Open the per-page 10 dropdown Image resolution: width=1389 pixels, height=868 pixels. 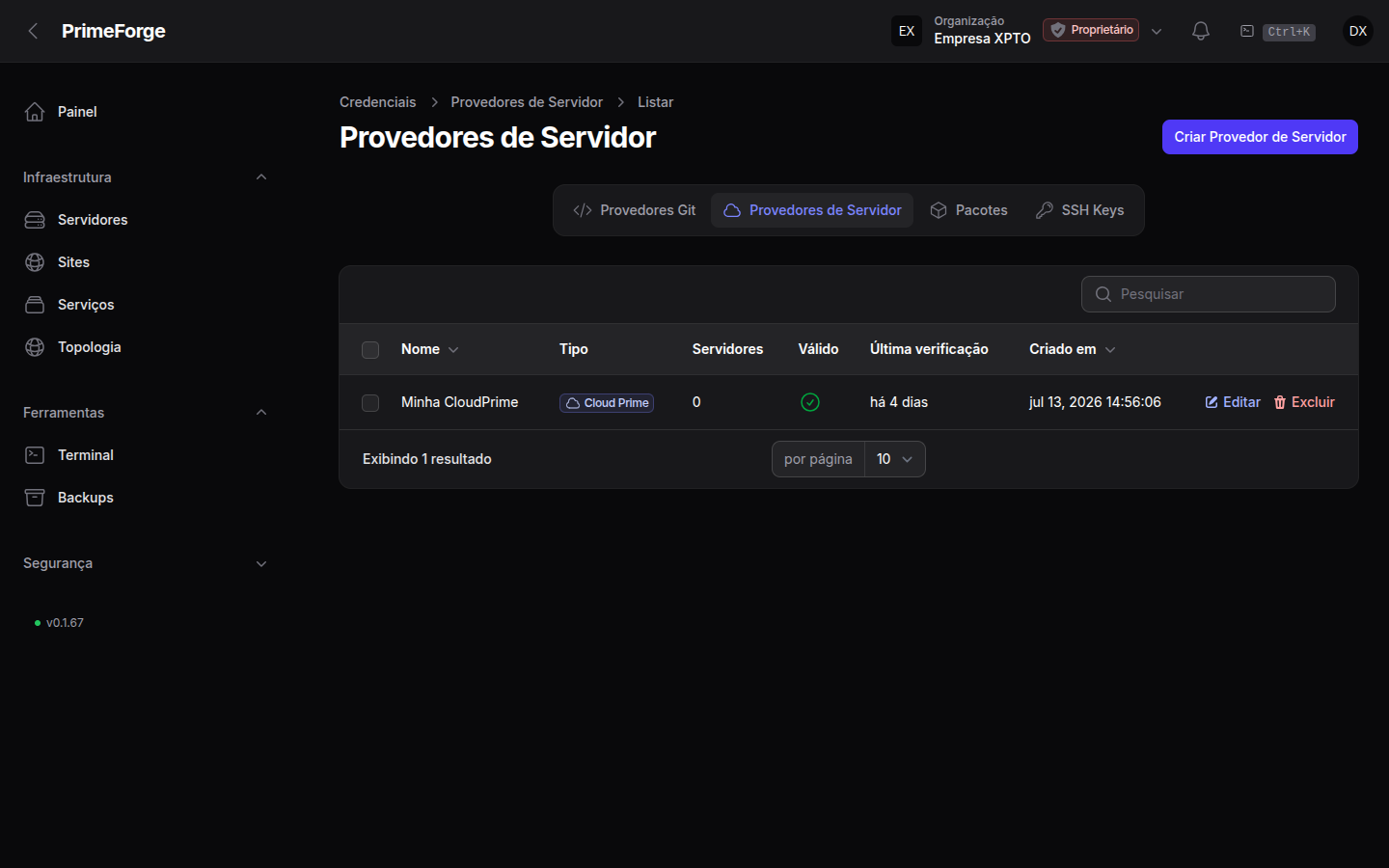pyautogui.click(x=895, y=459)
